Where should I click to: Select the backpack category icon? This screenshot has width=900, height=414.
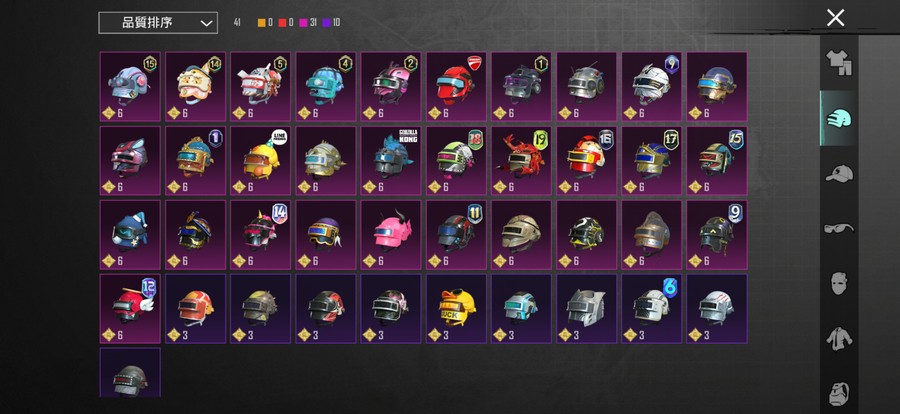tap(839, 392)
